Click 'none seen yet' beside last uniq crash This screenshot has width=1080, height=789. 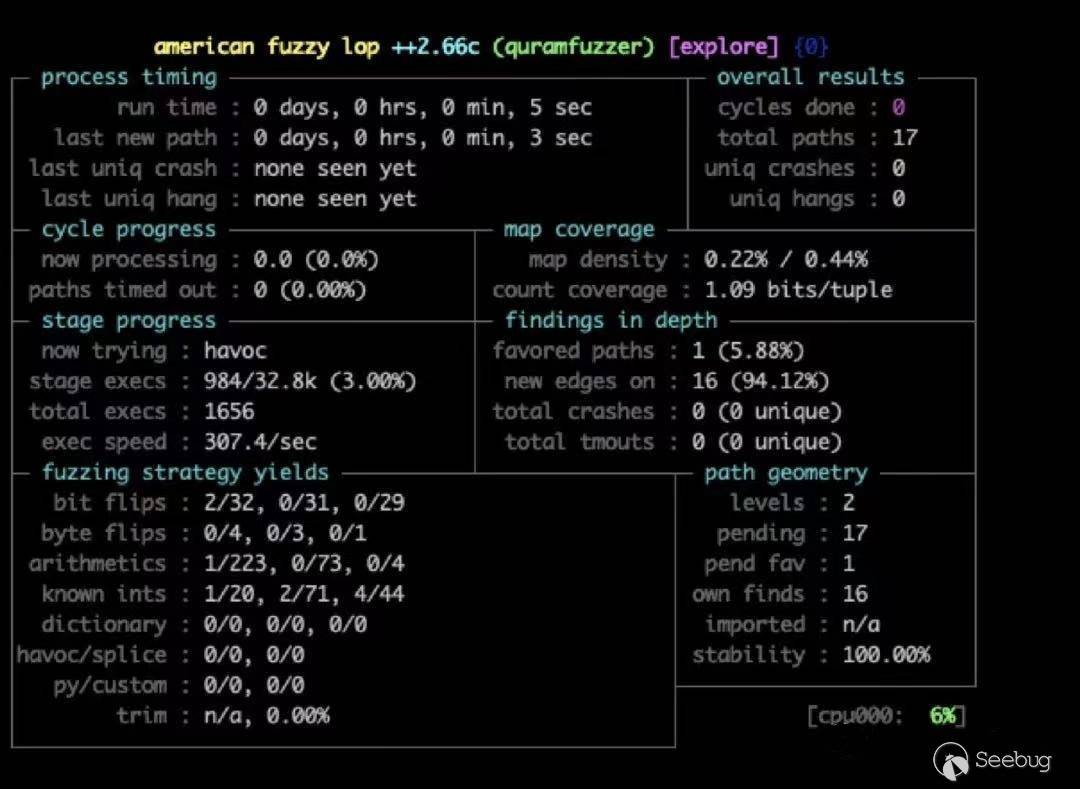pyautogui.click(x=335, y=168)
